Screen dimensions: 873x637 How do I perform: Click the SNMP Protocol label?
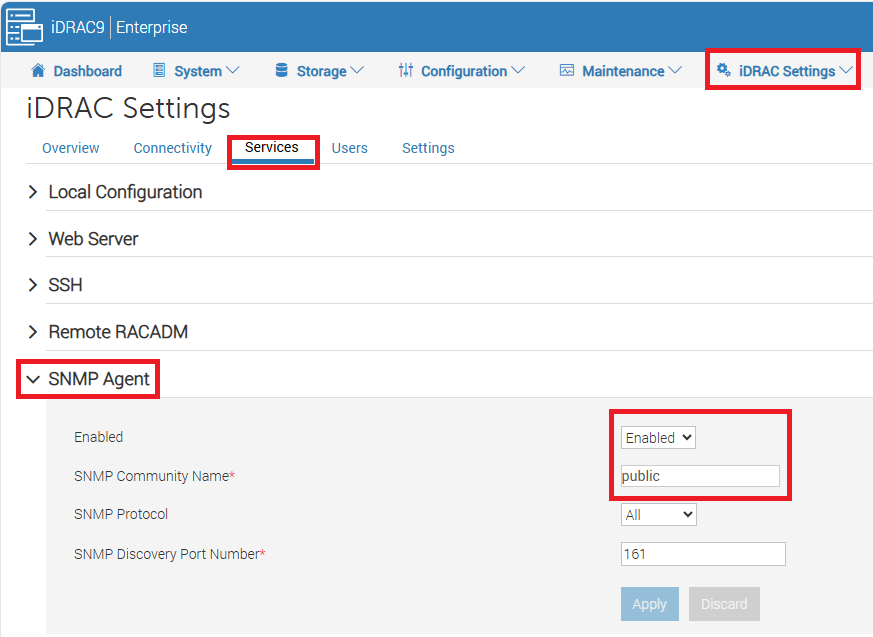click(x=121, y=514)
